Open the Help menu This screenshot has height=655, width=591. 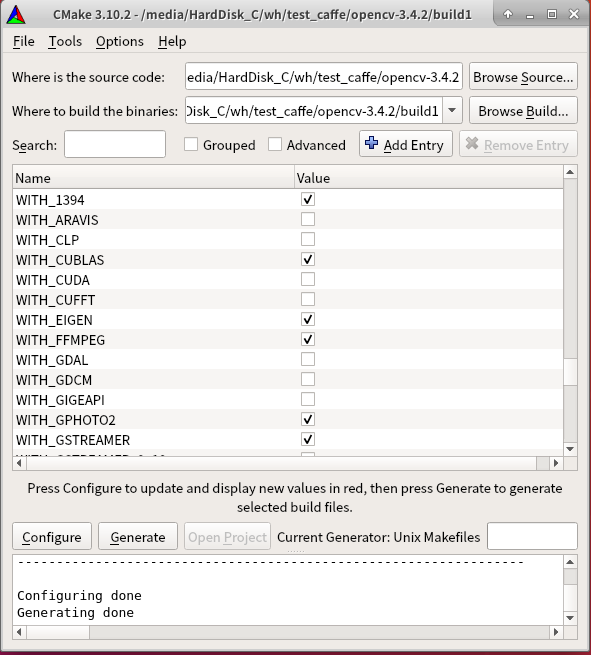pos(172,41)
